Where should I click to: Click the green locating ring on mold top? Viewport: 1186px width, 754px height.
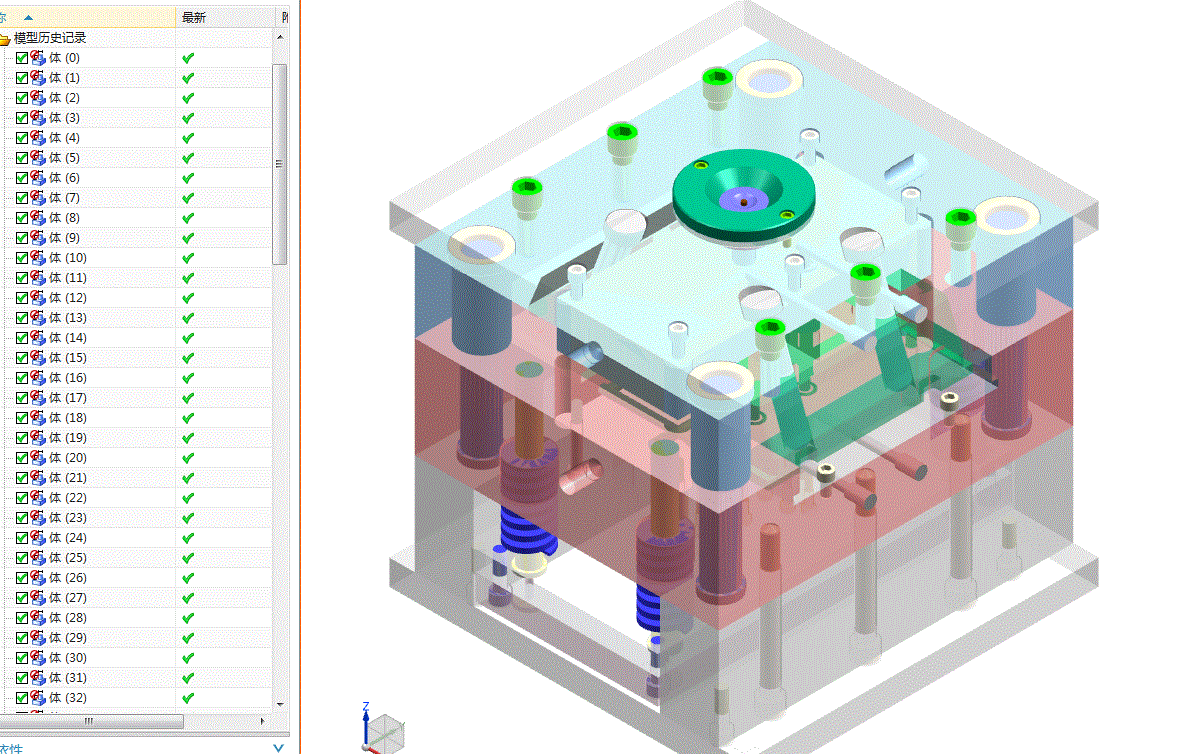click(744, 195)
